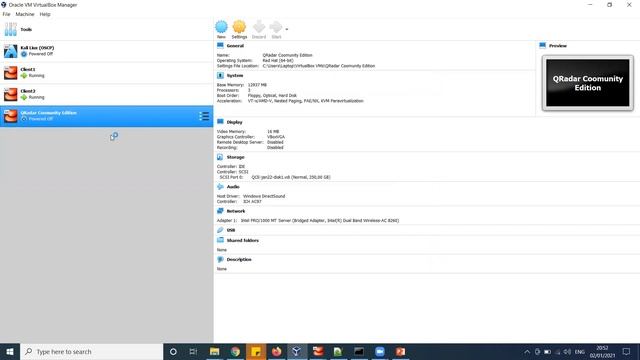Image resolution: width=640 pixels, height=360 pixels.
Task: Open Zoom from the taskbar
Action: pyautogui.click(x=380, y=351)
